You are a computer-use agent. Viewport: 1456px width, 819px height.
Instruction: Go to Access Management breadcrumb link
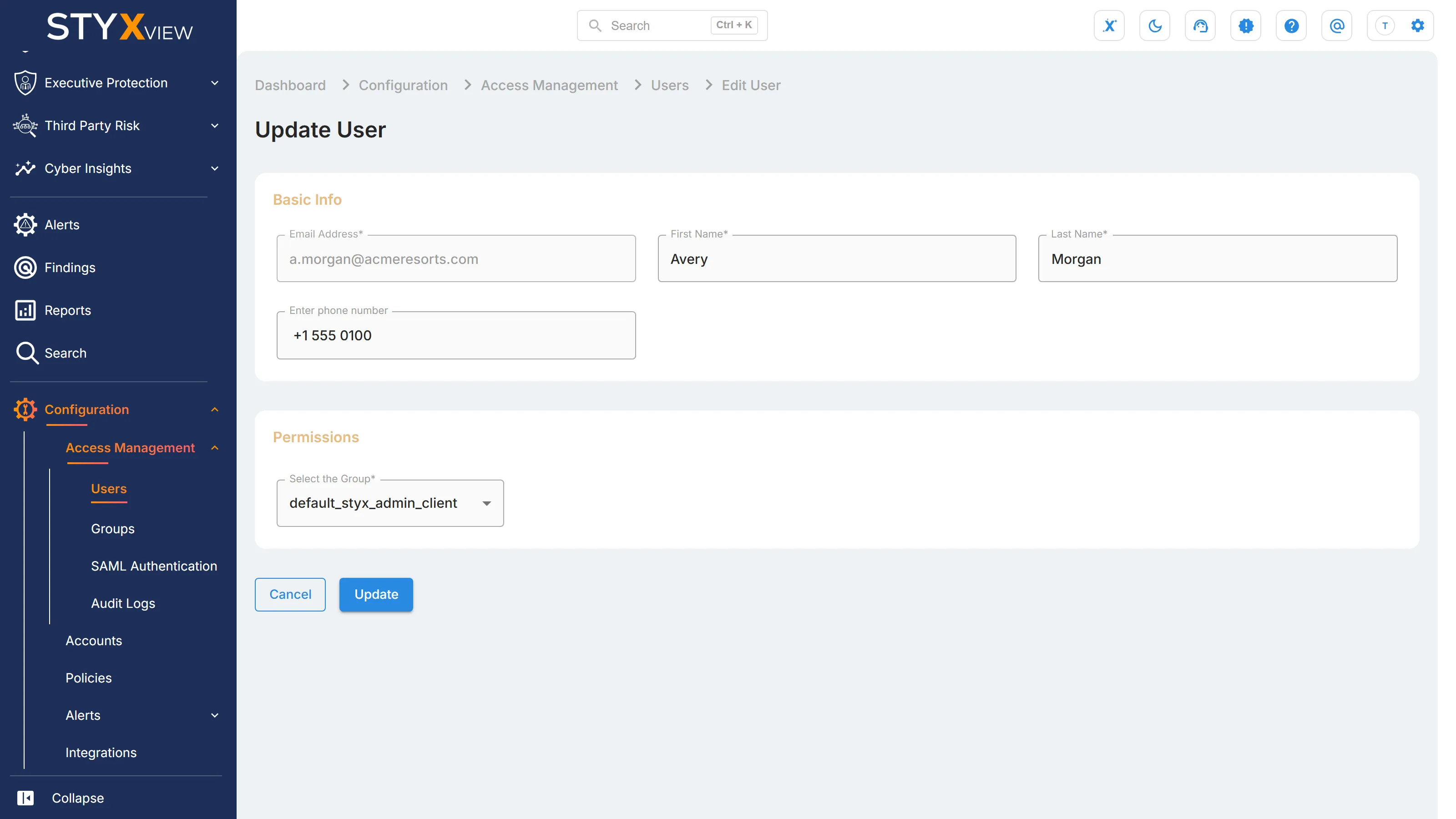click(549, 86)
